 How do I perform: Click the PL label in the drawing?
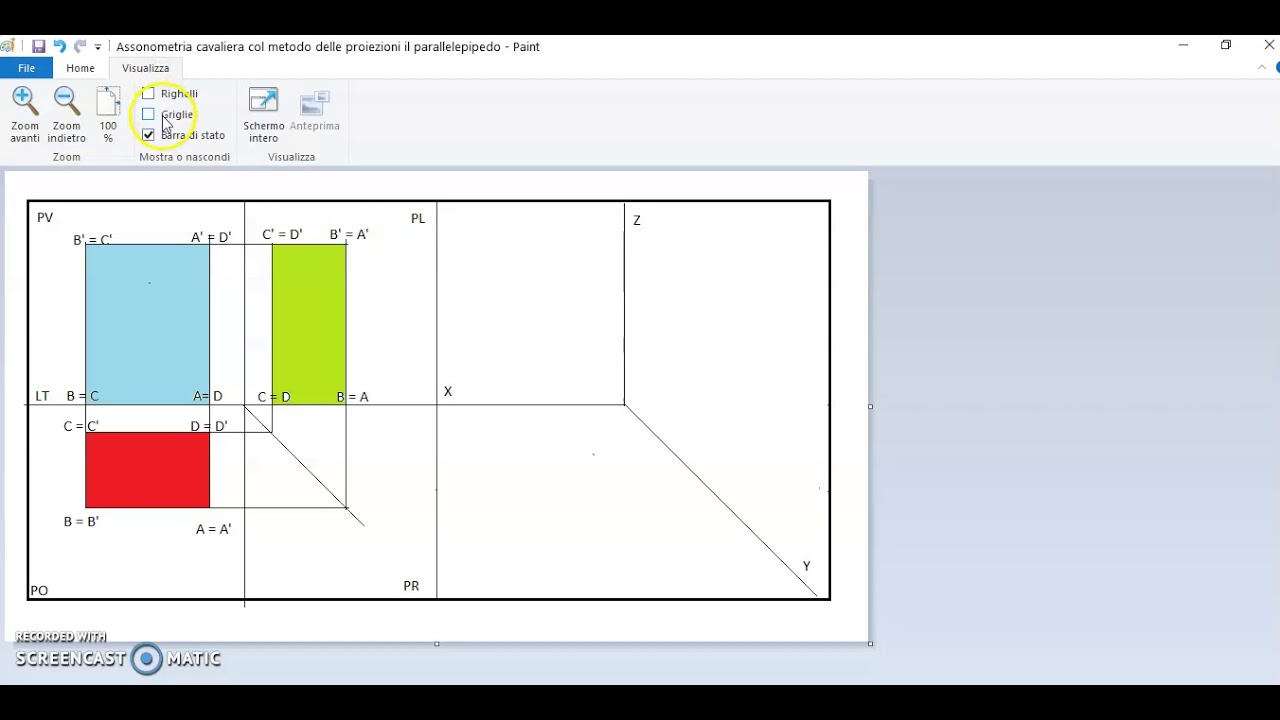pyautogui.click(x=418, y=219)
